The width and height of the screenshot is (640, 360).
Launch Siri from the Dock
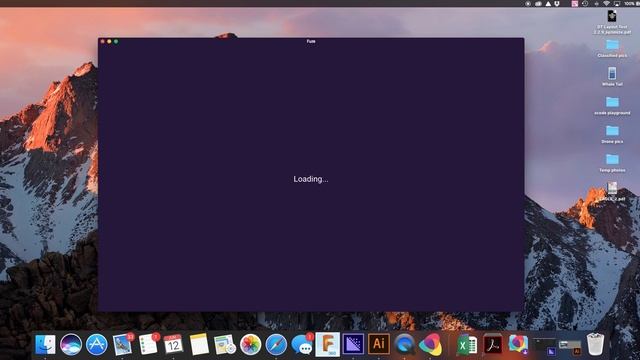71,344
